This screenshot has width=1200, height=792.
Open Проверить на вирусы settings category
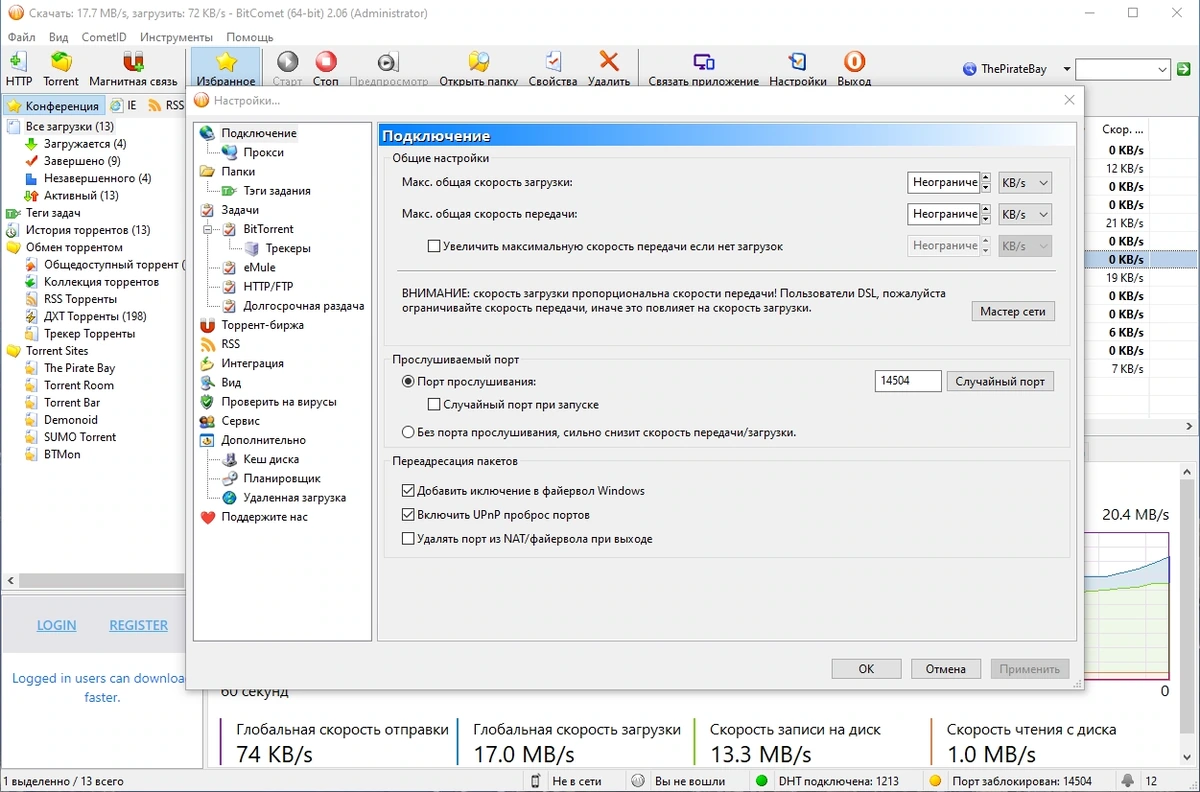click(278, 401)
